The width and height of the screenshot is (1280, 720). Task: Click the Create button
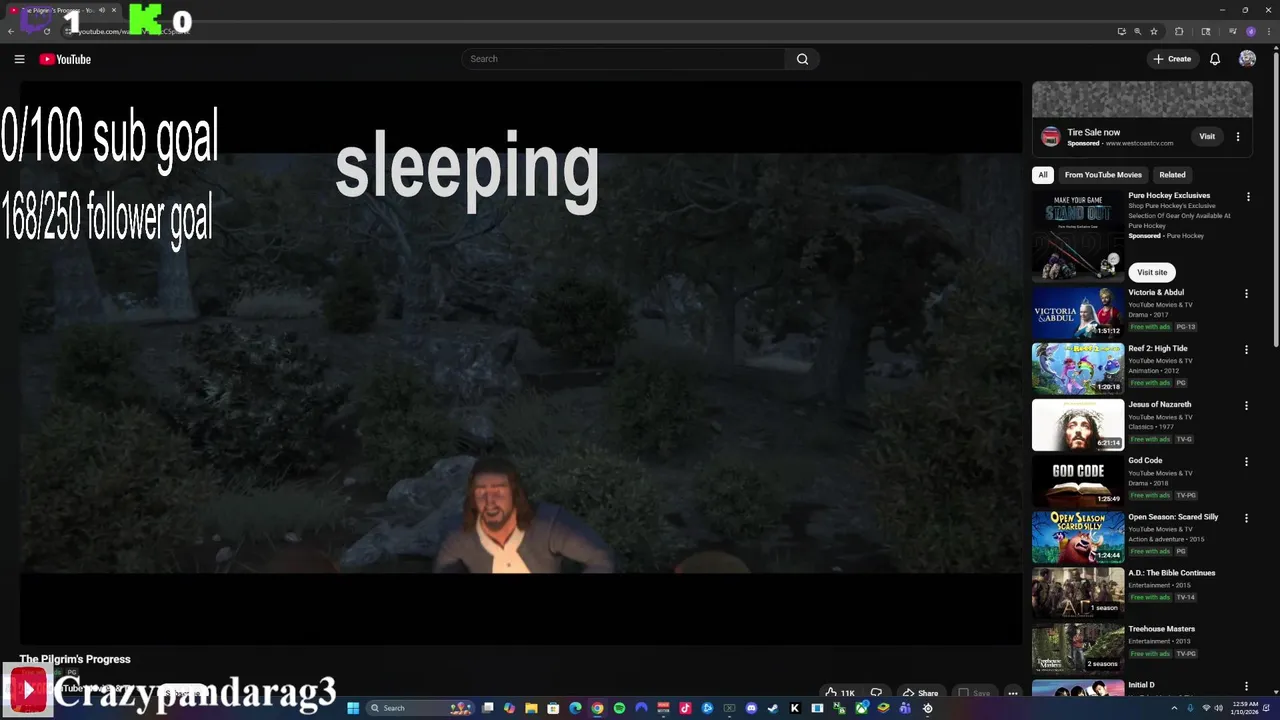click(x=1172, y=59)
